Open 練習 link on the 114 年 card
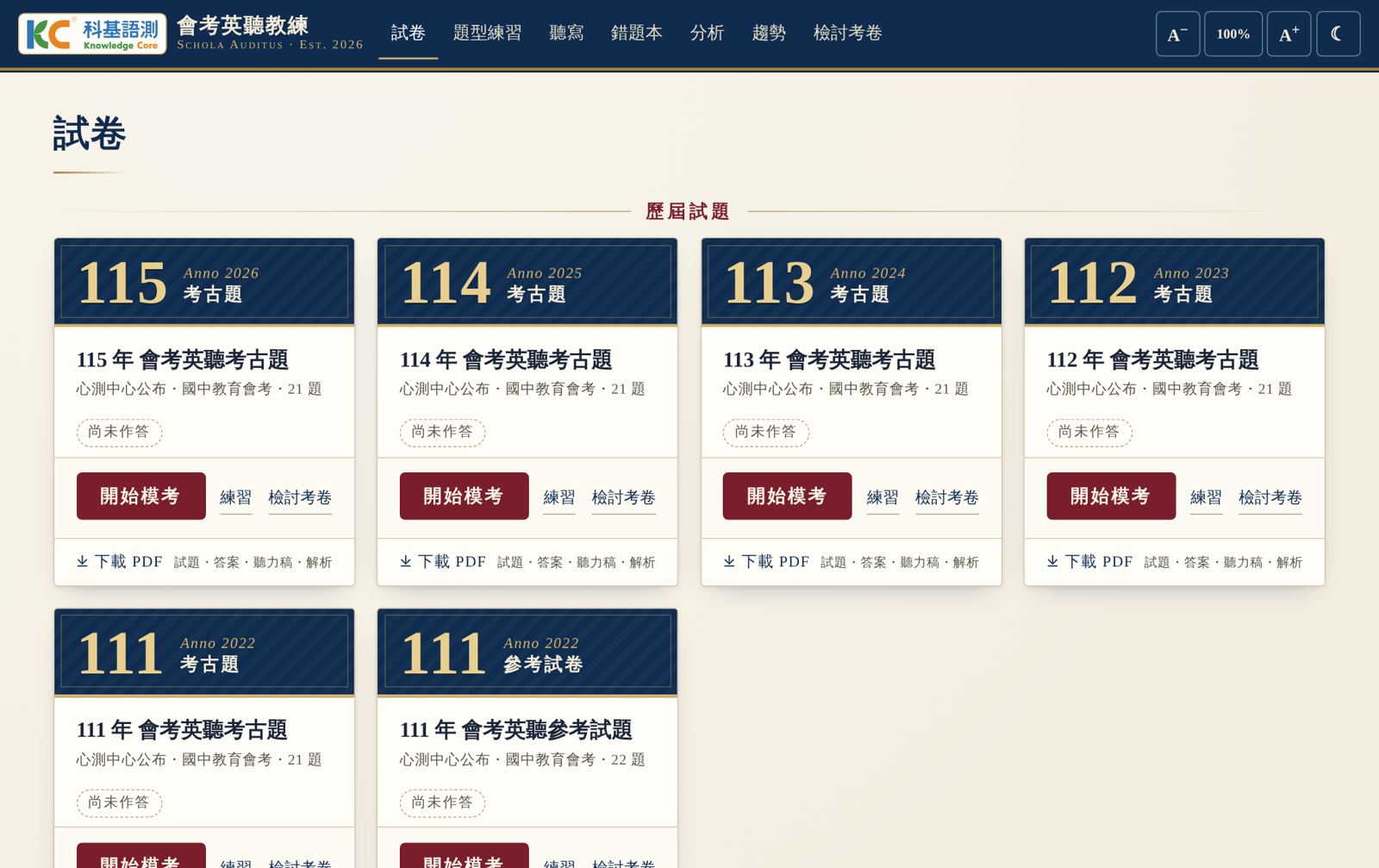Image resolution: width=1379 pixels, height=868 pixels. click(x=559, y=497)
